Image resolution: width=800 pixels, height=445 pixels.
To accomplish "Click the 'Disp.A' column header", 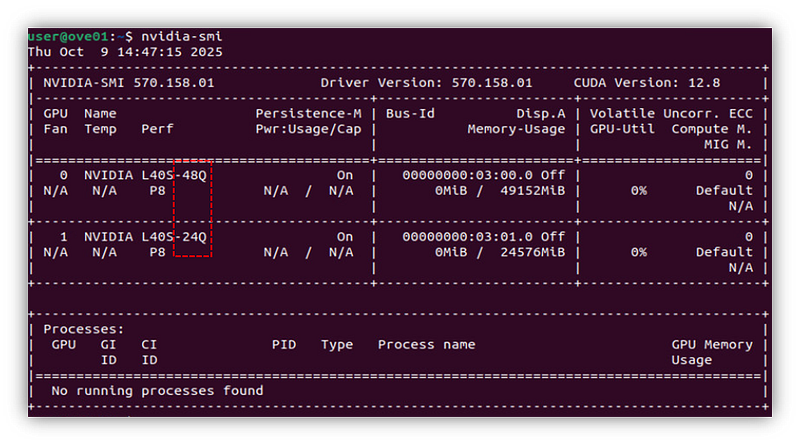I will pos(541,113).
